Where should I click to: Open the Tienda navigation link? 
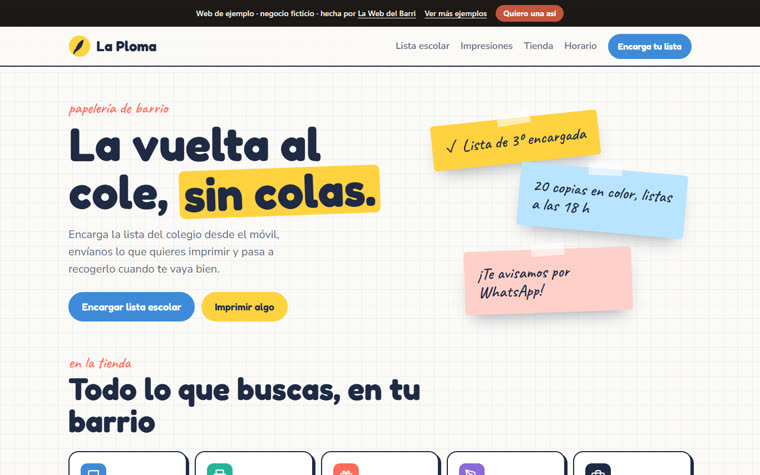(538, 46)
